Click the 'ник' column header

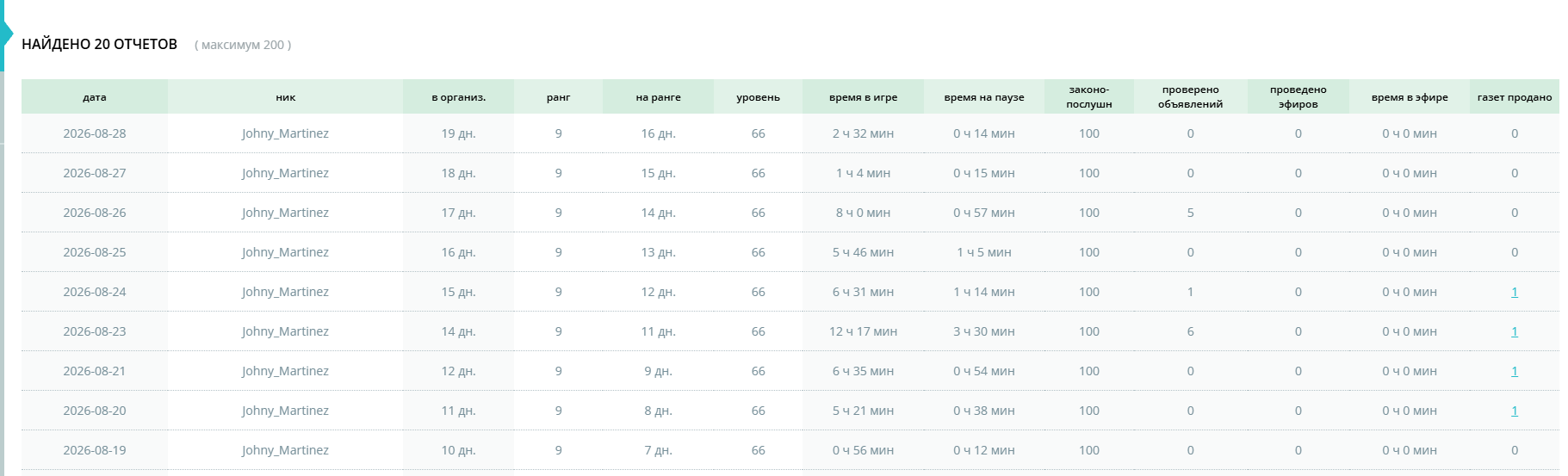[286, 97]
